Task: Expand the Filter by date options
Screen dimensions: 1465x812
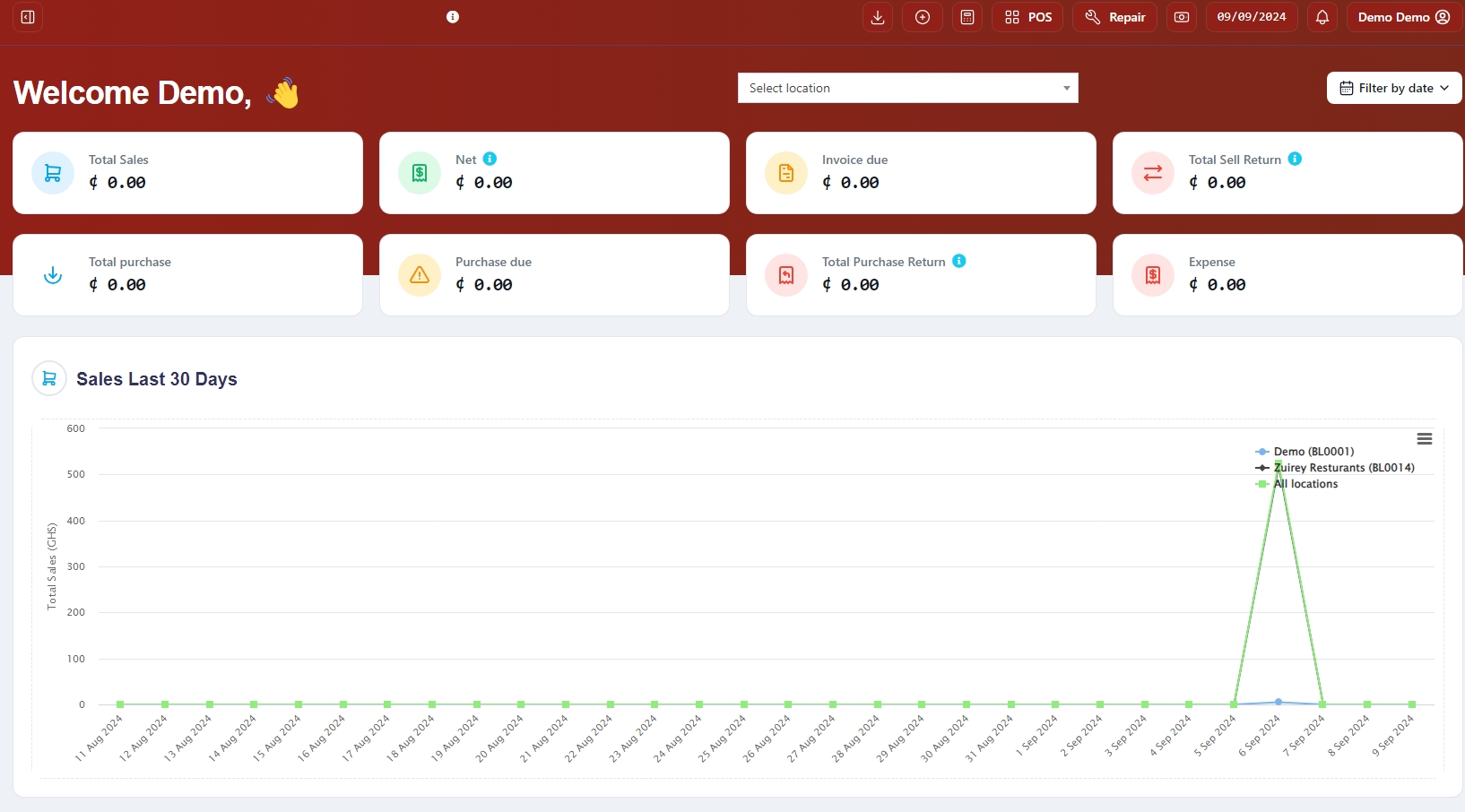Action: (1392, 88)
